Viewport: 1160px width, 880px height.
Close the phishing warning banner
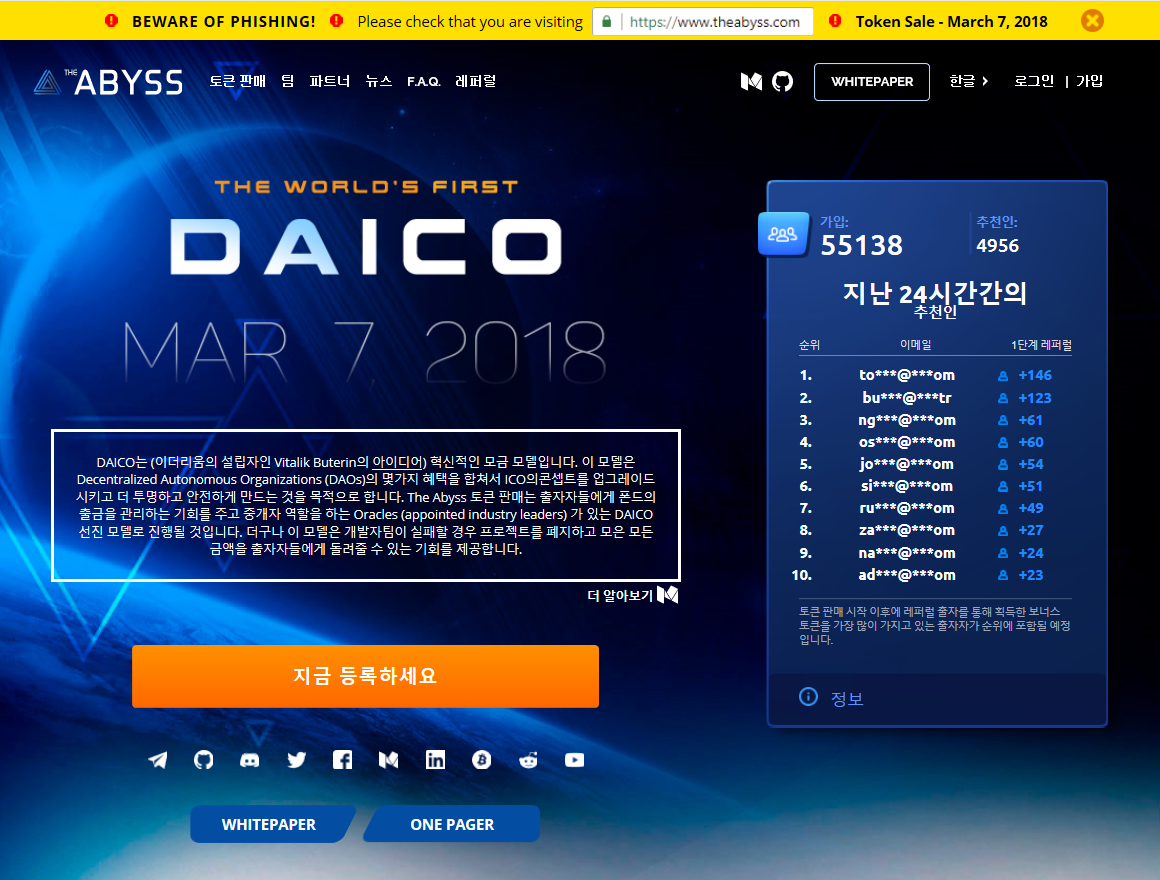tap(1092, 21)
